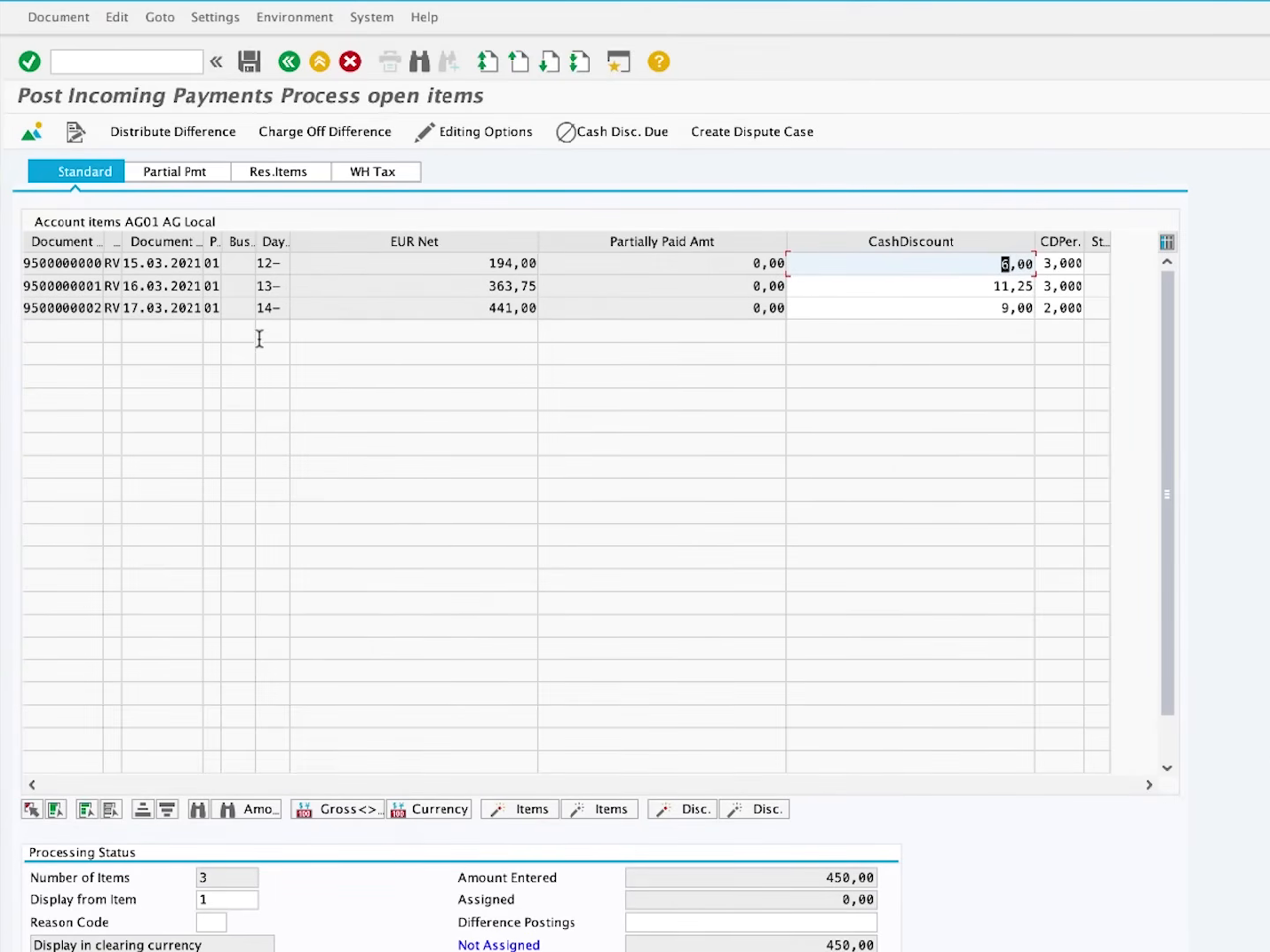The height and width of the screenshot is (952, 1270).
Task: Click the Save floppy disk icon
Action: [x=249, y=61]
